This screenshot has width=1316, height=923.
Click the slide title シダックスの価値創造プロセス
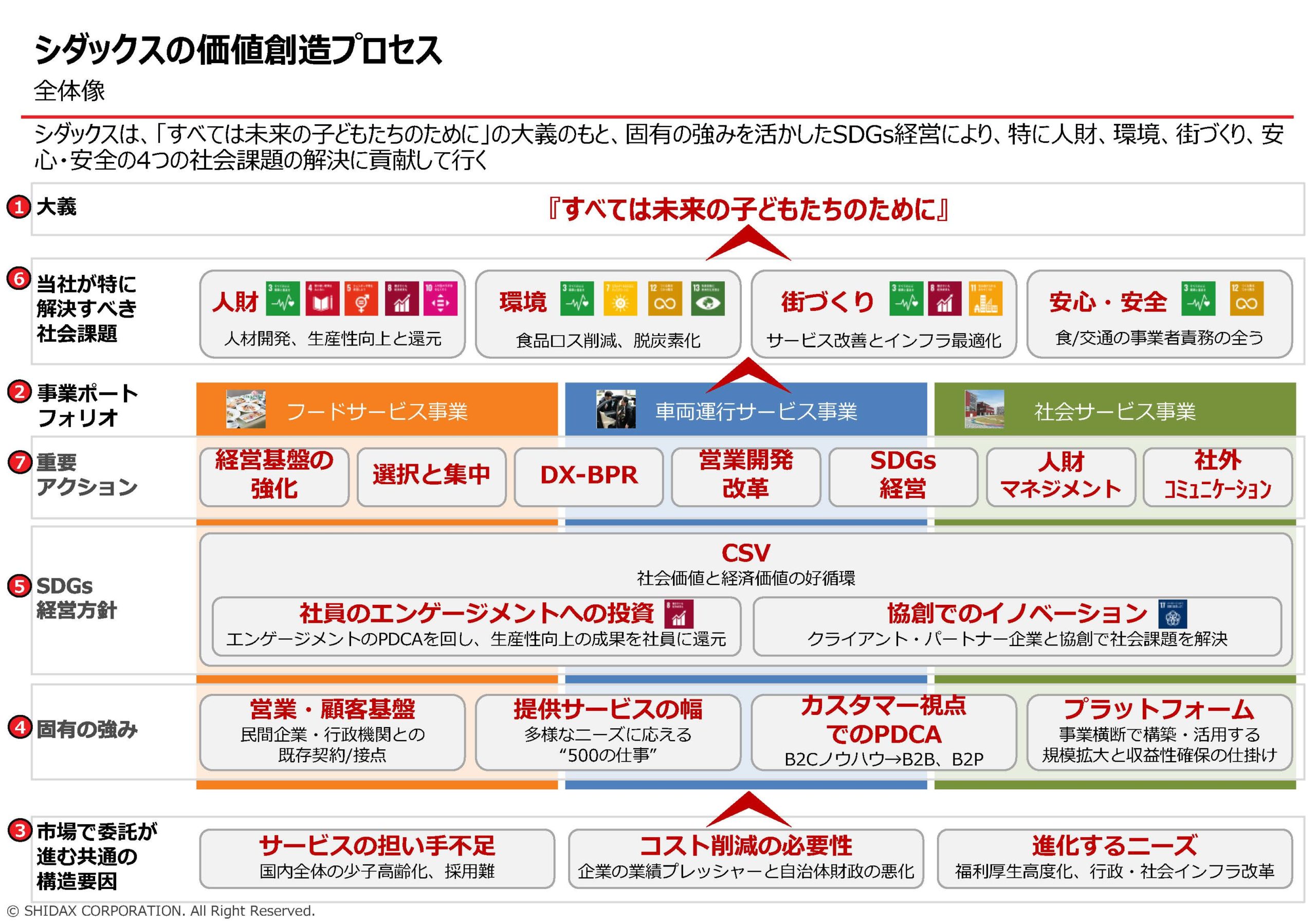(238, 50)
